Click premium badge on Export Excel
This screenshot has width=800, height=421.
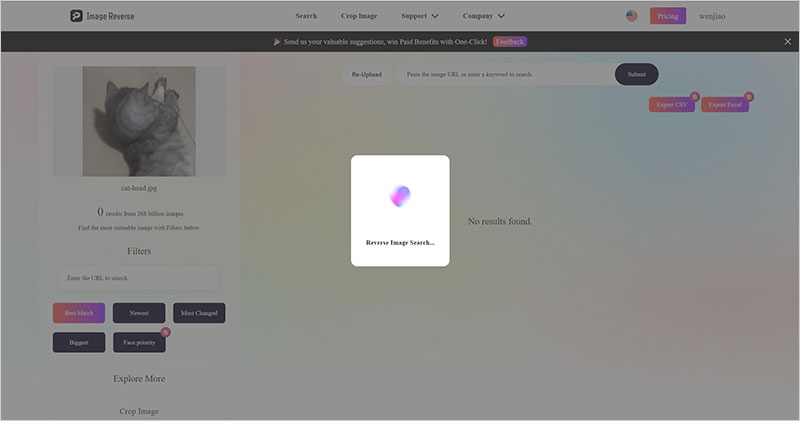pyautogui.click(x=748, y=96)
